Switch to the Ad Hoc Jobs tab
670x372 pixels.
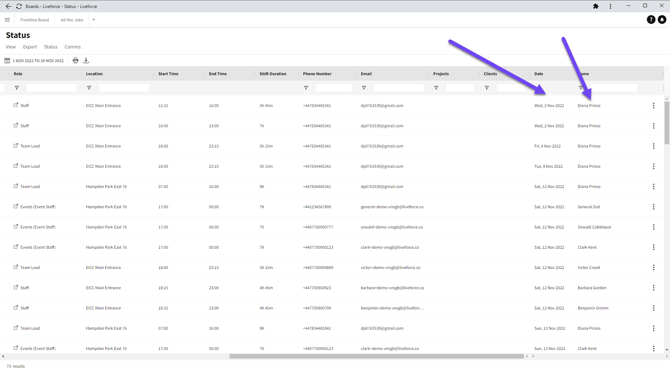click(72, 20)
